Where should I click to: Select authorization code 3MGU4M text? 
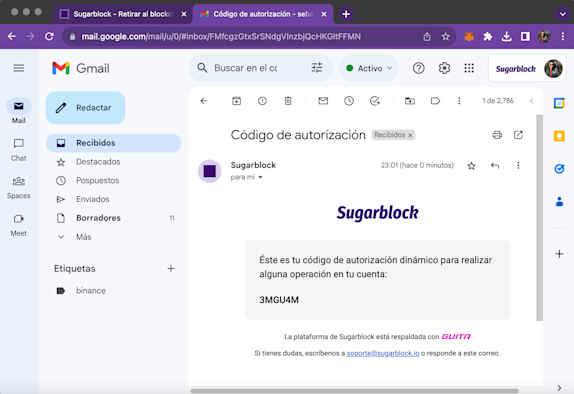tap(279, 300)
